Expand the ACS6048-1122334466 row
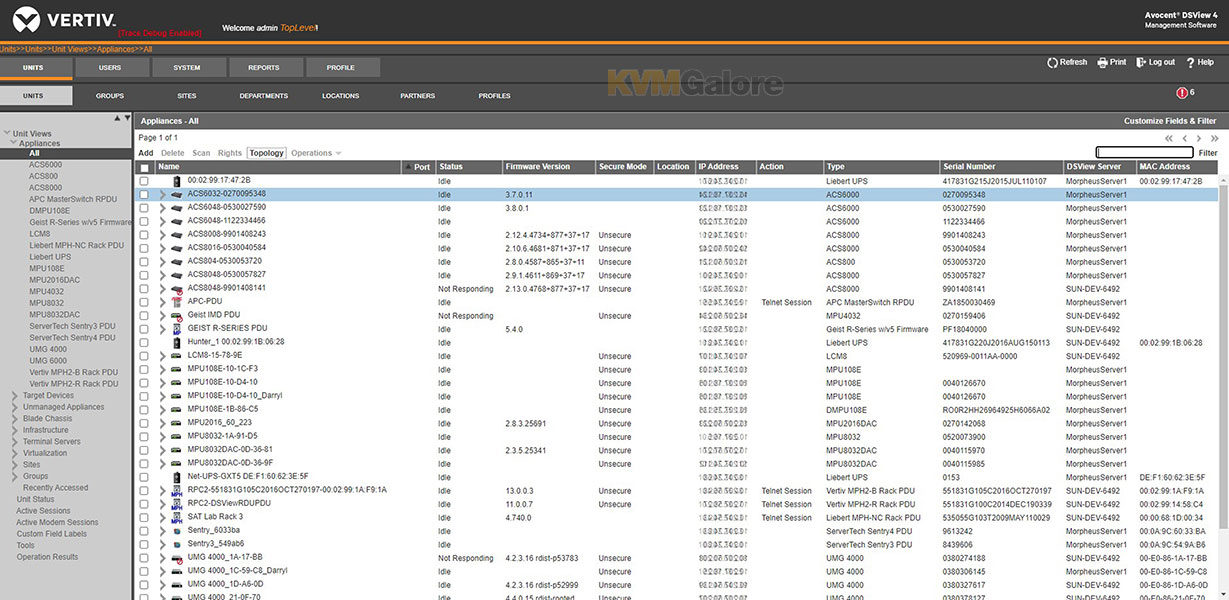The height and width of the screenshot is (600, 1229). click(x=162, y=221)
